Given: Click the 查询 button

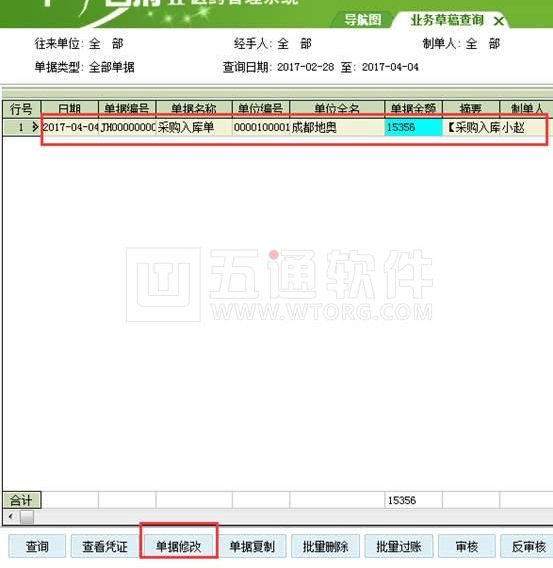Looking at the screenshot, I should coord(37,546).
